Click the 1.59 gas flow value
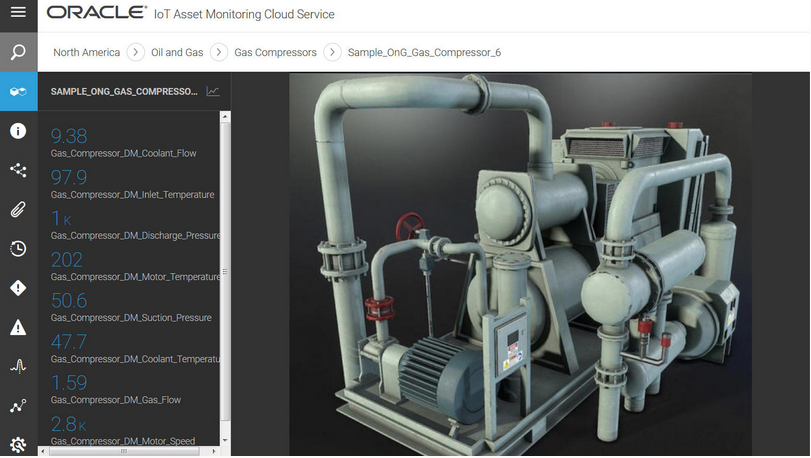This screenshot has width=811, height=458. pos(69,383)
